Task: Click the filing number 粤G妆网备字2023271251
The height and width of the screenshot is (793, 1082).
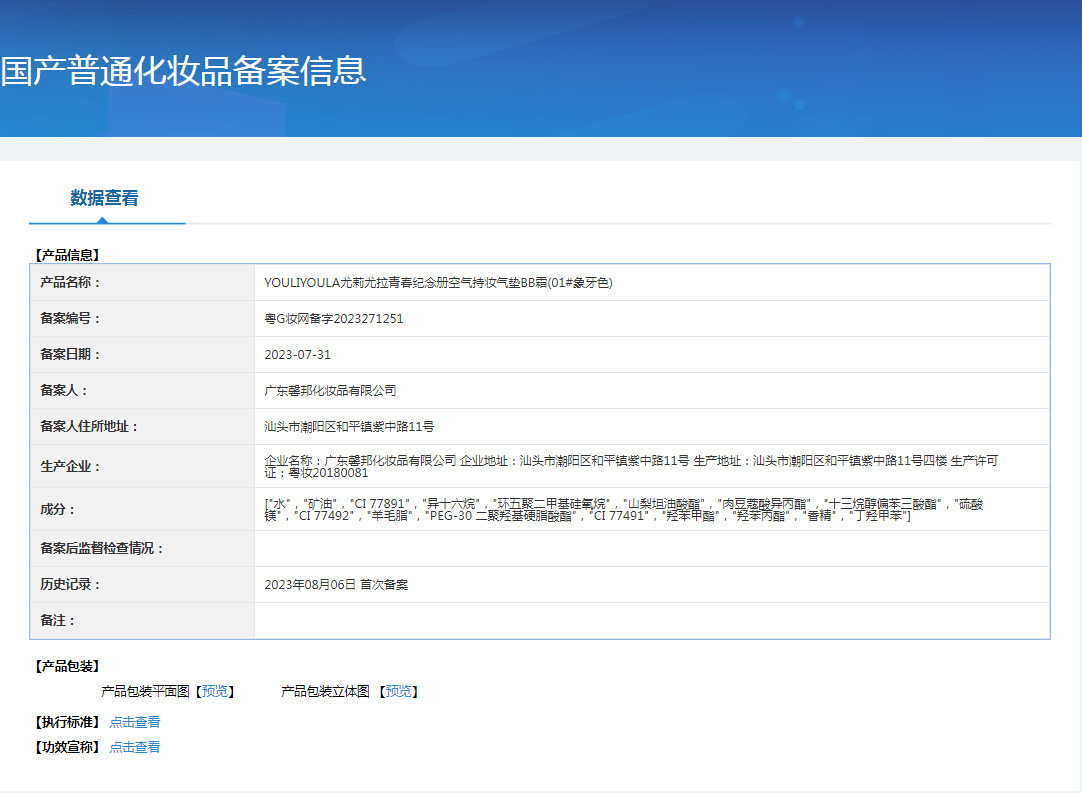Action: pos(333,318)
